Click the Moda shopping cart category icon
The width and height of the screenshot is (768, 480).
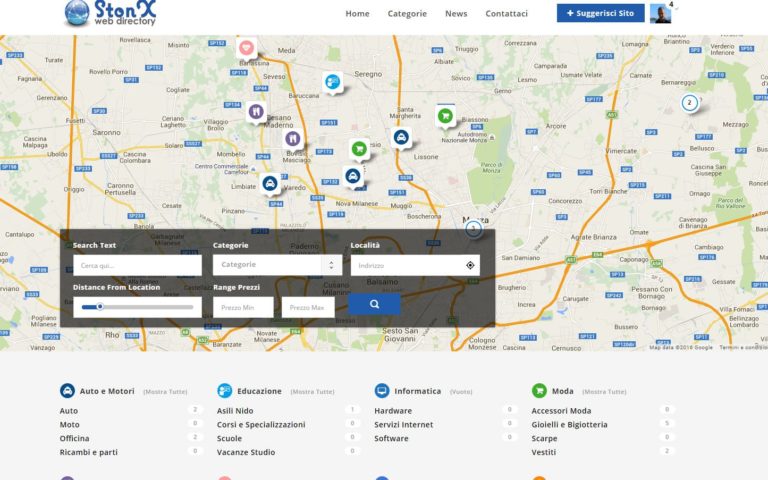coord(539,391)
